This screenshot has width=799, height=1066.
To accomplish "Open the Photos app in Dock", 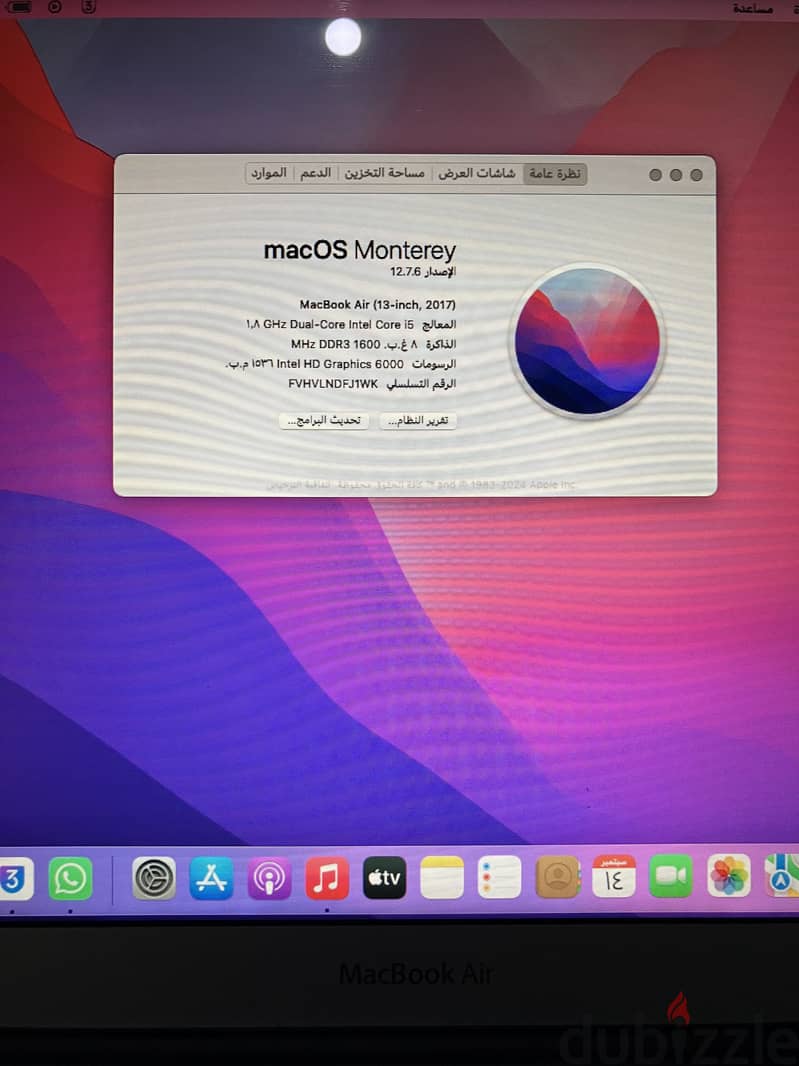I will [x=729, y=875].
